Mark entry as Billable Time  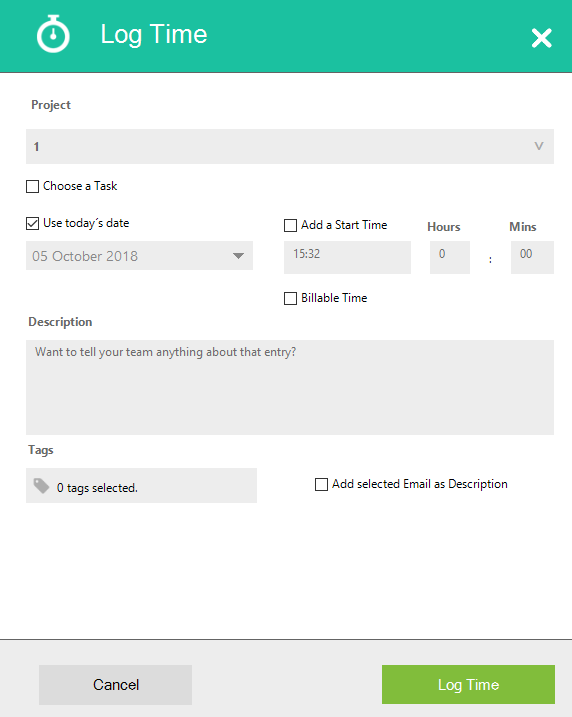[290, 299]
